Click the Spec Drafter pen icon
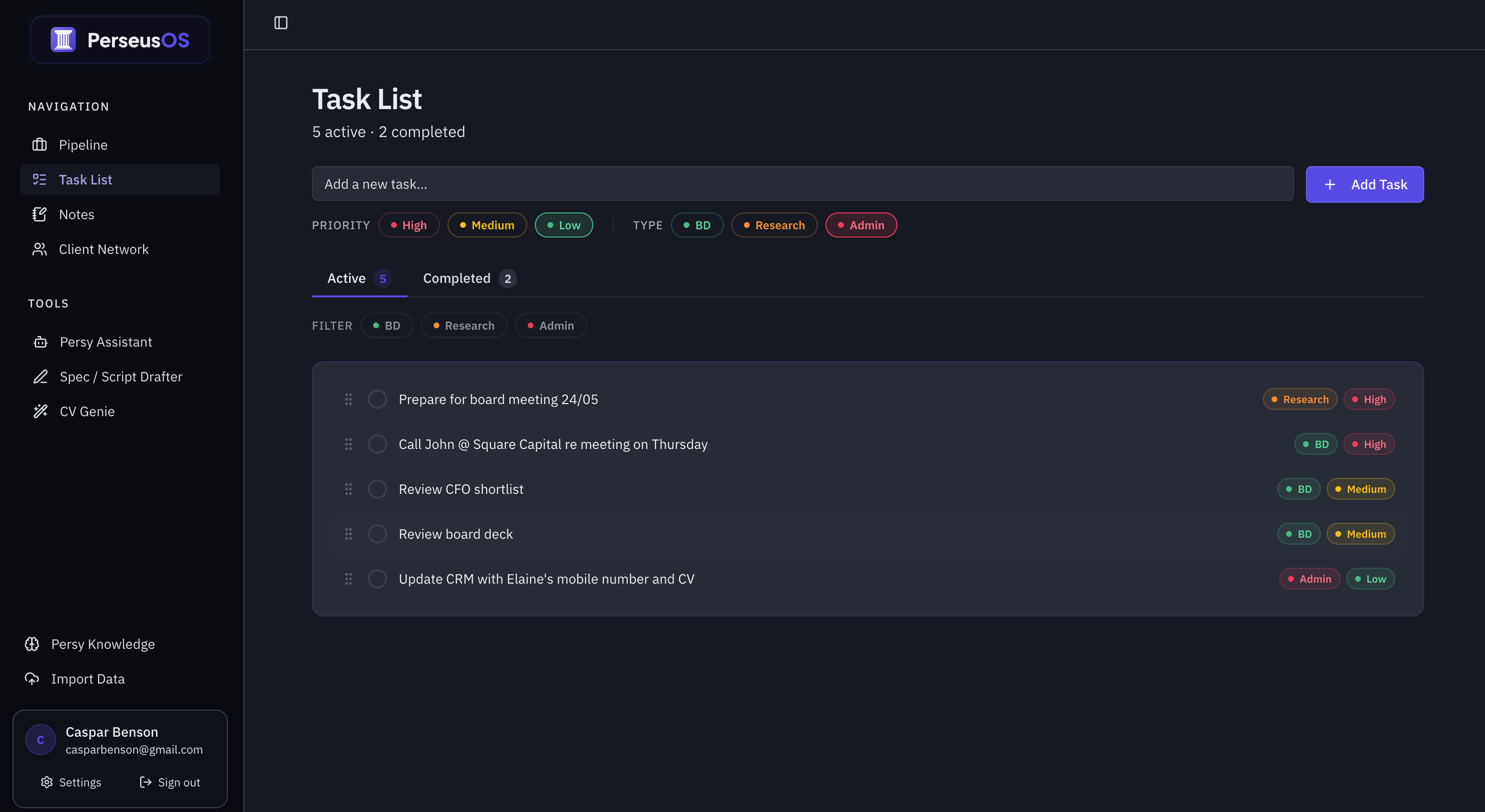Screen dimensions: 1485x812 pos(41,377)
